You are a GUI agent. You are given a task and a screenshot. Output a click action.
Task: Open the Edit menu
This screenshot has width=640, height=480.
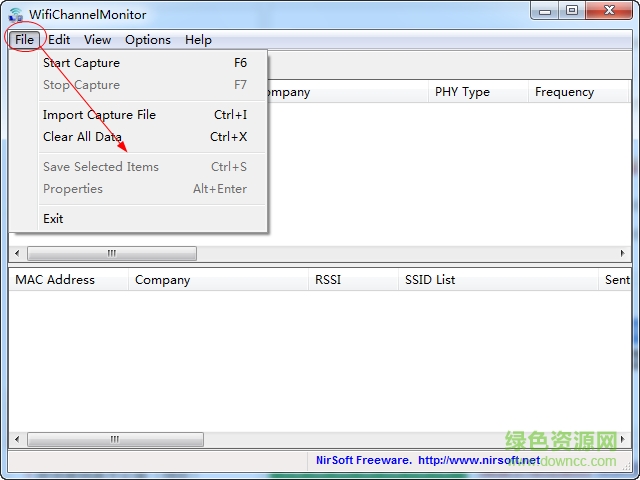59,40
